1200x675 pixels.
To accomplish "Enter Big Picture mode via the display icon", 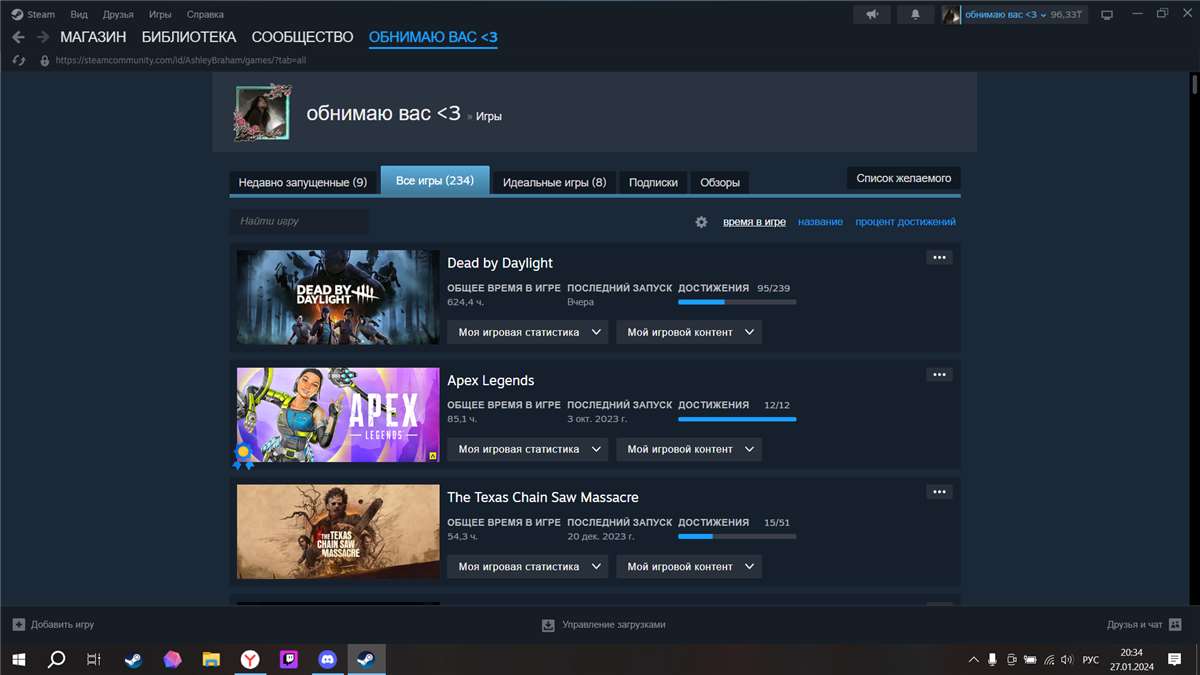I will 1107,13.
